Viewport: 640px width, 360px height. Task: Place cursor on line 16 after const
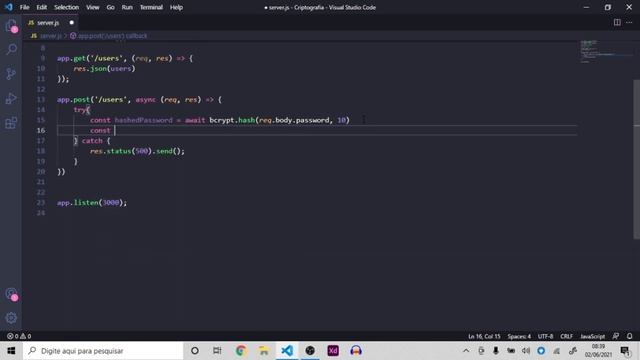point(115,131)
